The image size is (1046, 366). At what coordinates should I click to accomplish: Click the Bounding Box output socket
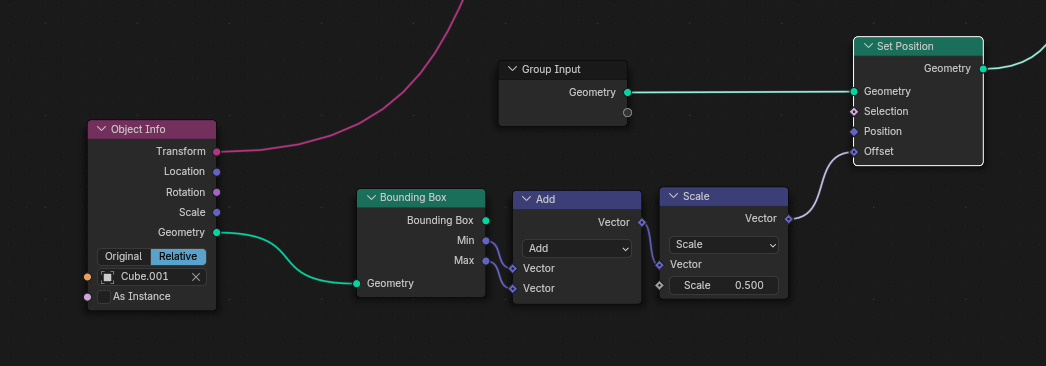(x=486, y=221)
